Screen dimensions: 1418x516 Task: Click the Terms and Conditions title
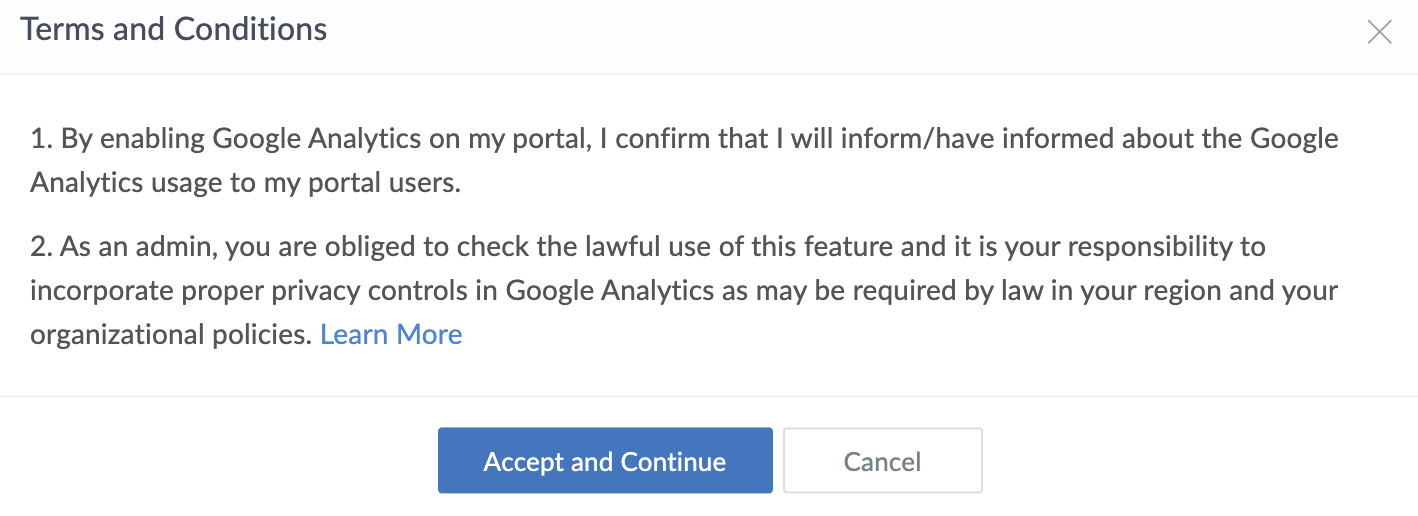pos(174,29)
